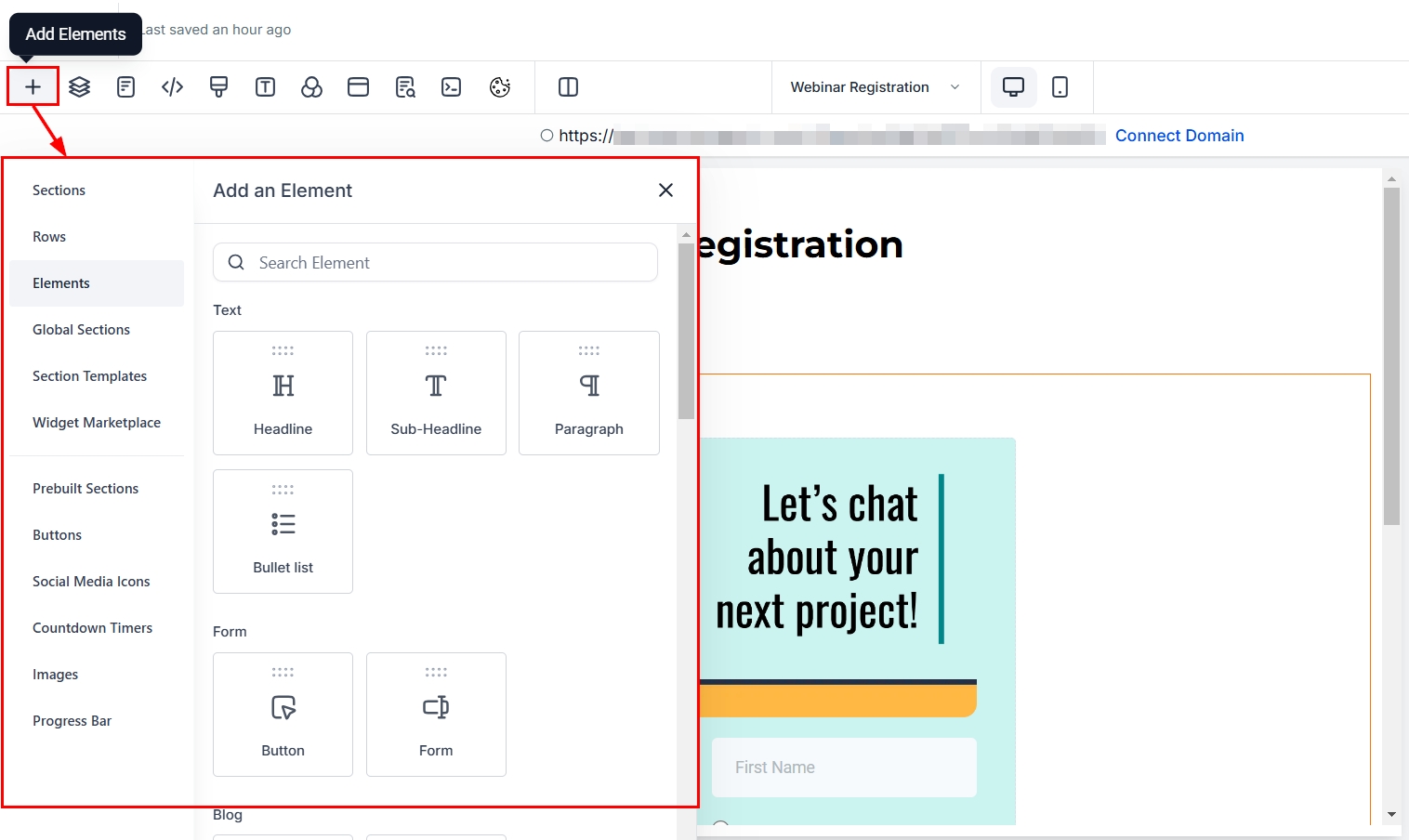Expand the Webinar Registration page dropdown

[875, 86]
